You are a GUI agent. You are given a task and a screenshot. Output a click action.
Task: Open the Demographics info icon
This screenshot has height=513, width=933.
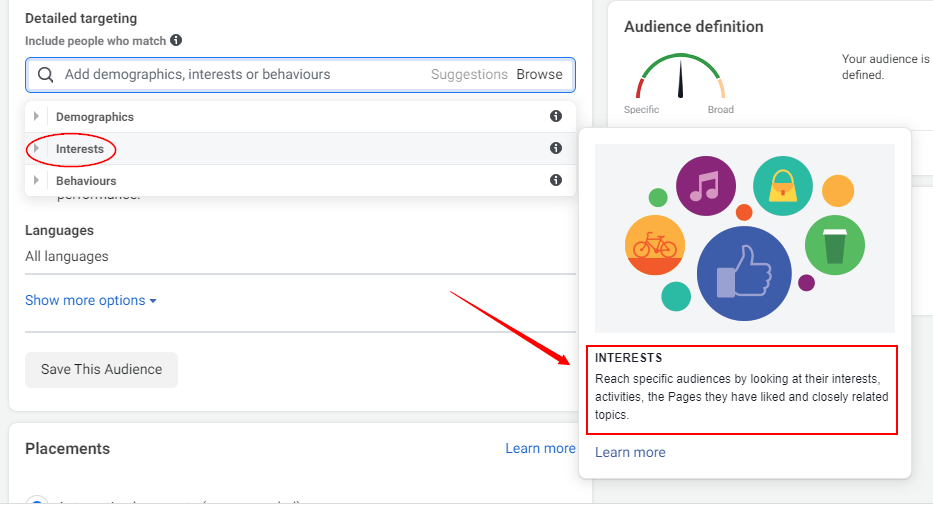click(x=556, y=117)
